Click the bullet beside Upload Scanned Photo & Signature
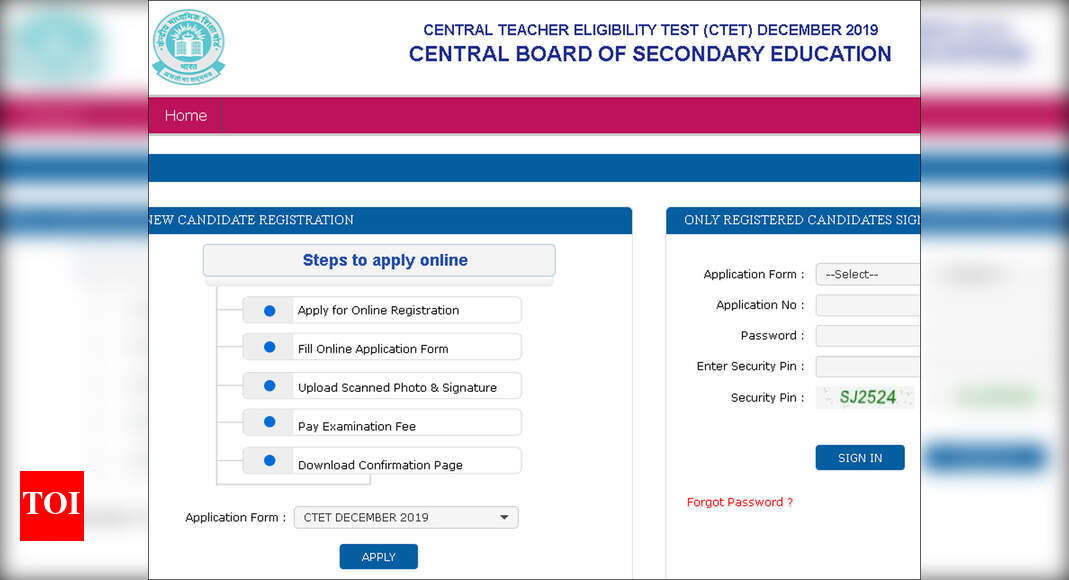This screenshot has height=580, width=1069. pos(268,385)
